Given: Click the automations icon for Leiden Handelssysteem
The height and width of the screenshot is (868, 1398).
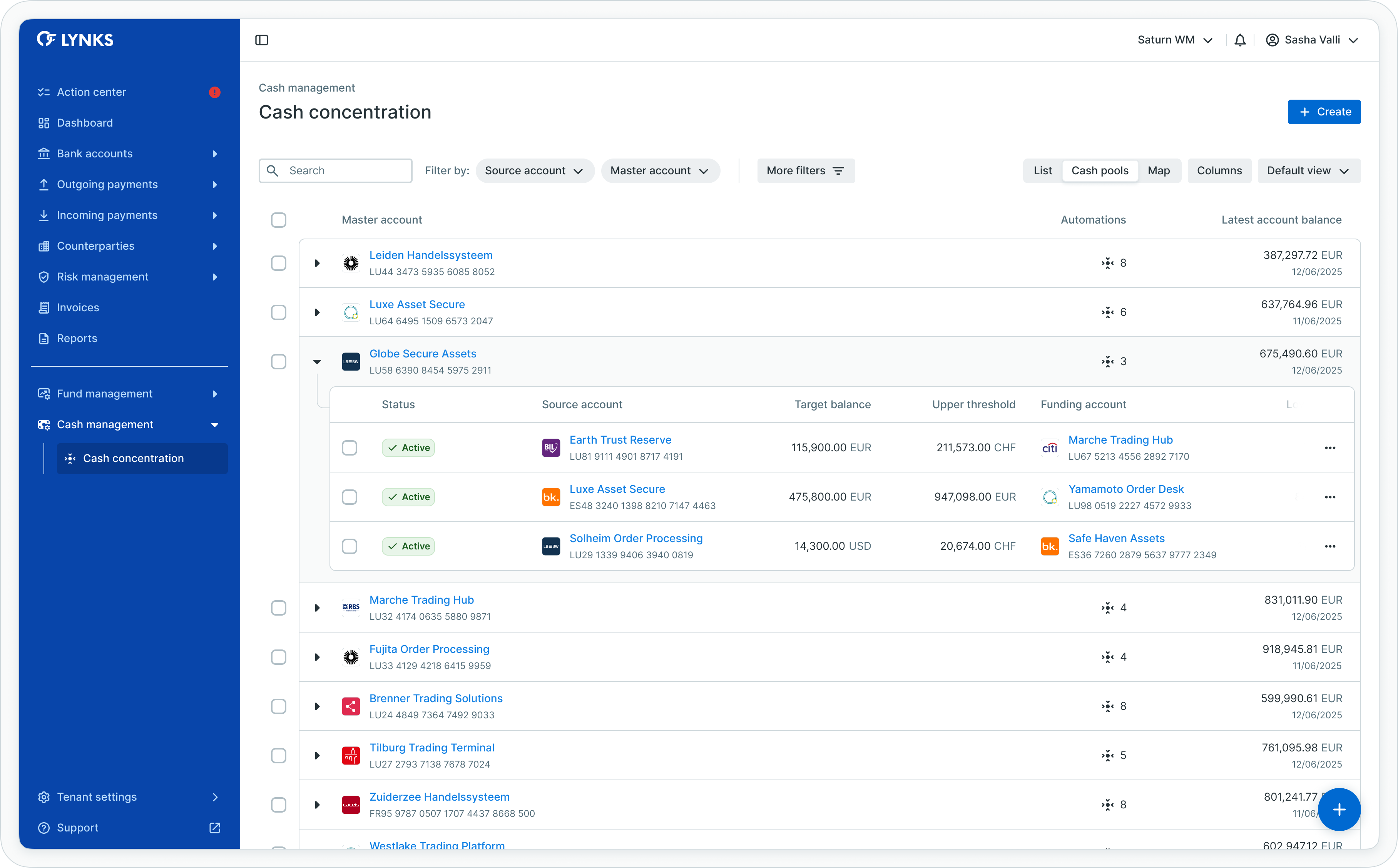Looking at the screenshot, I should (1107, 264).
